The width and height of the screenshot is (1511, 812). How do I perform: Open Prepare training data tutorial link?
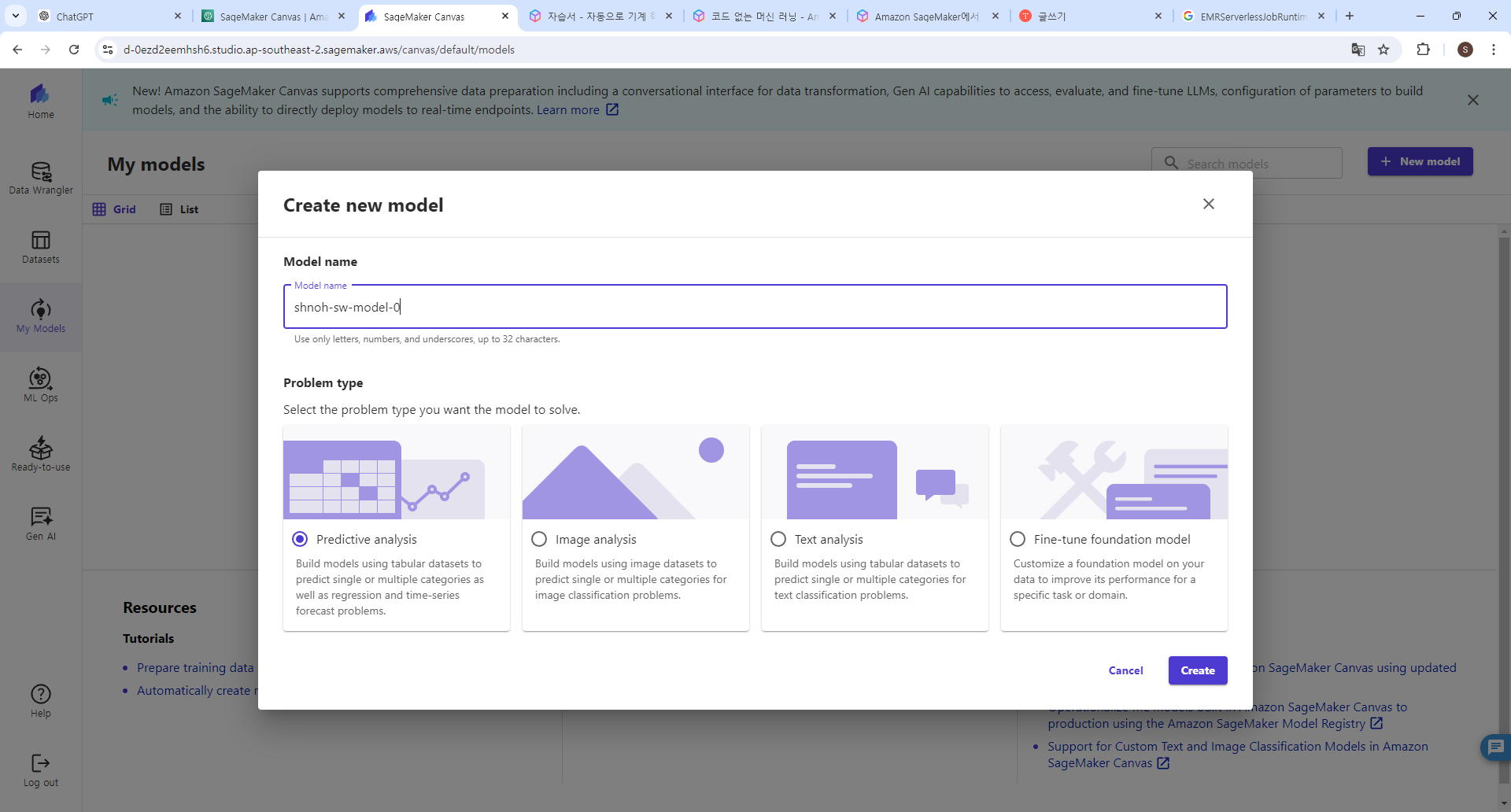[x=195, y=667]
